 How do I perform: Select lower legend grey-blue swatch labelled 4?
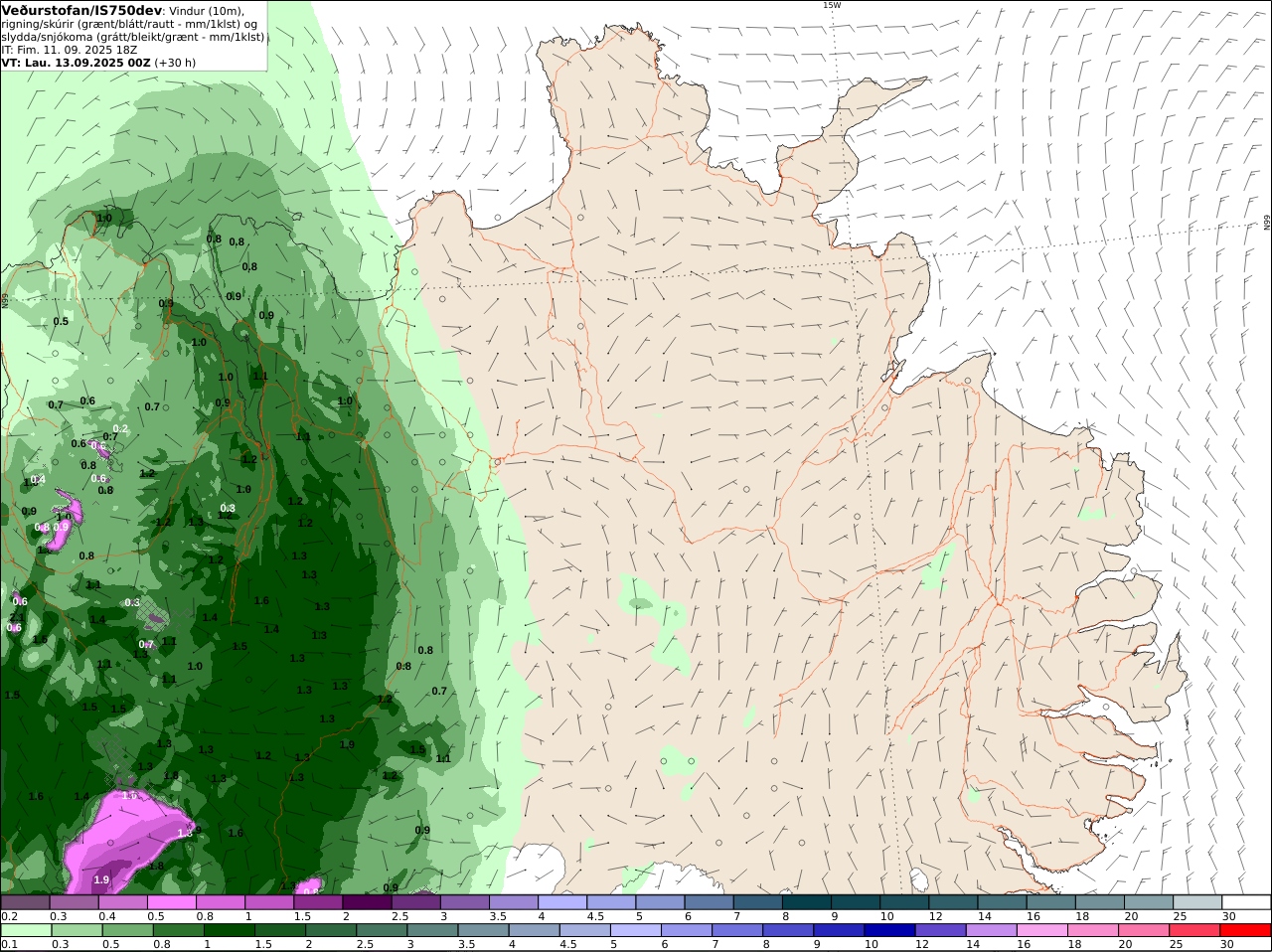pyautogui.click(x=534, y=930)
